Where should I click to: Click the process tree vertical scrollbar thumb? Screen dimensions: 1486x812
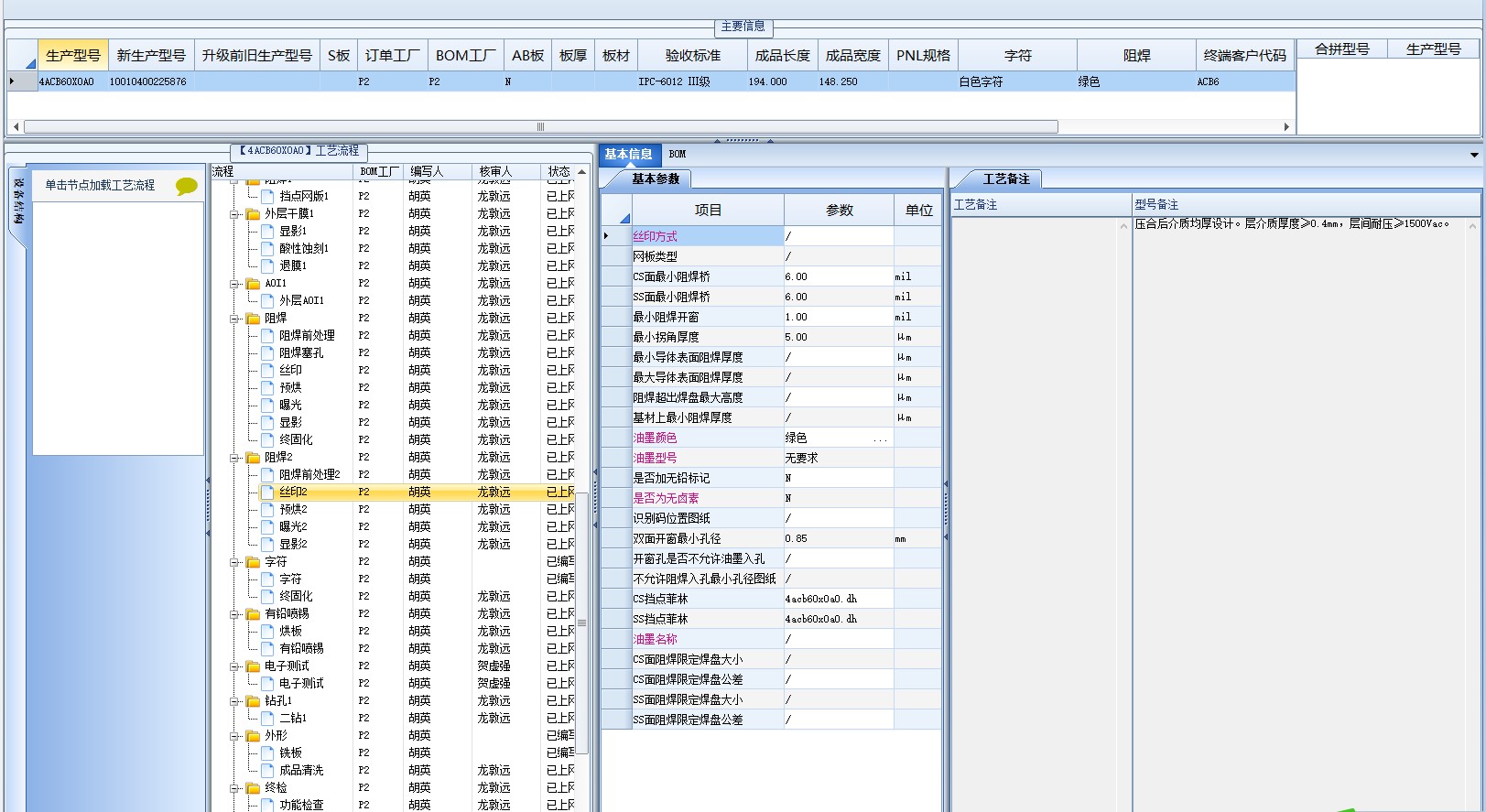(x=582, y=623)
